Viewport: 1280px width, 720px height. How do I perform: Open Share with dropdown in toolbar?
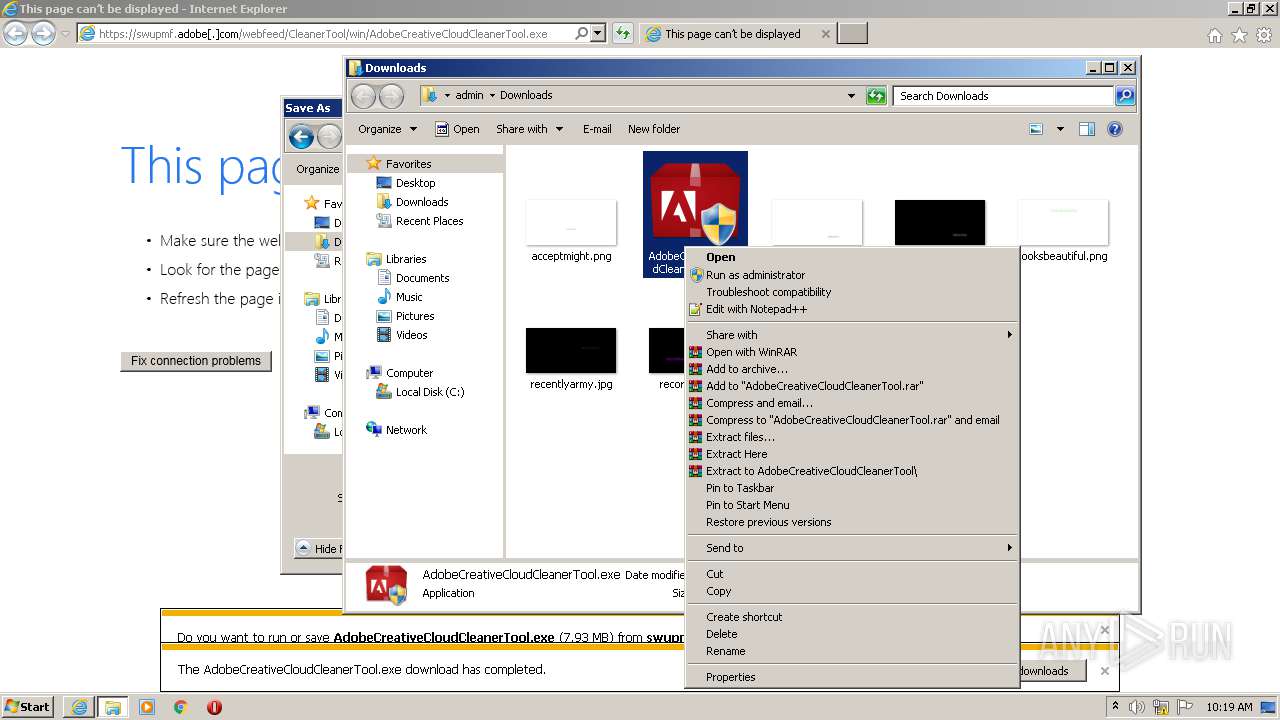[x=529, y=129]
